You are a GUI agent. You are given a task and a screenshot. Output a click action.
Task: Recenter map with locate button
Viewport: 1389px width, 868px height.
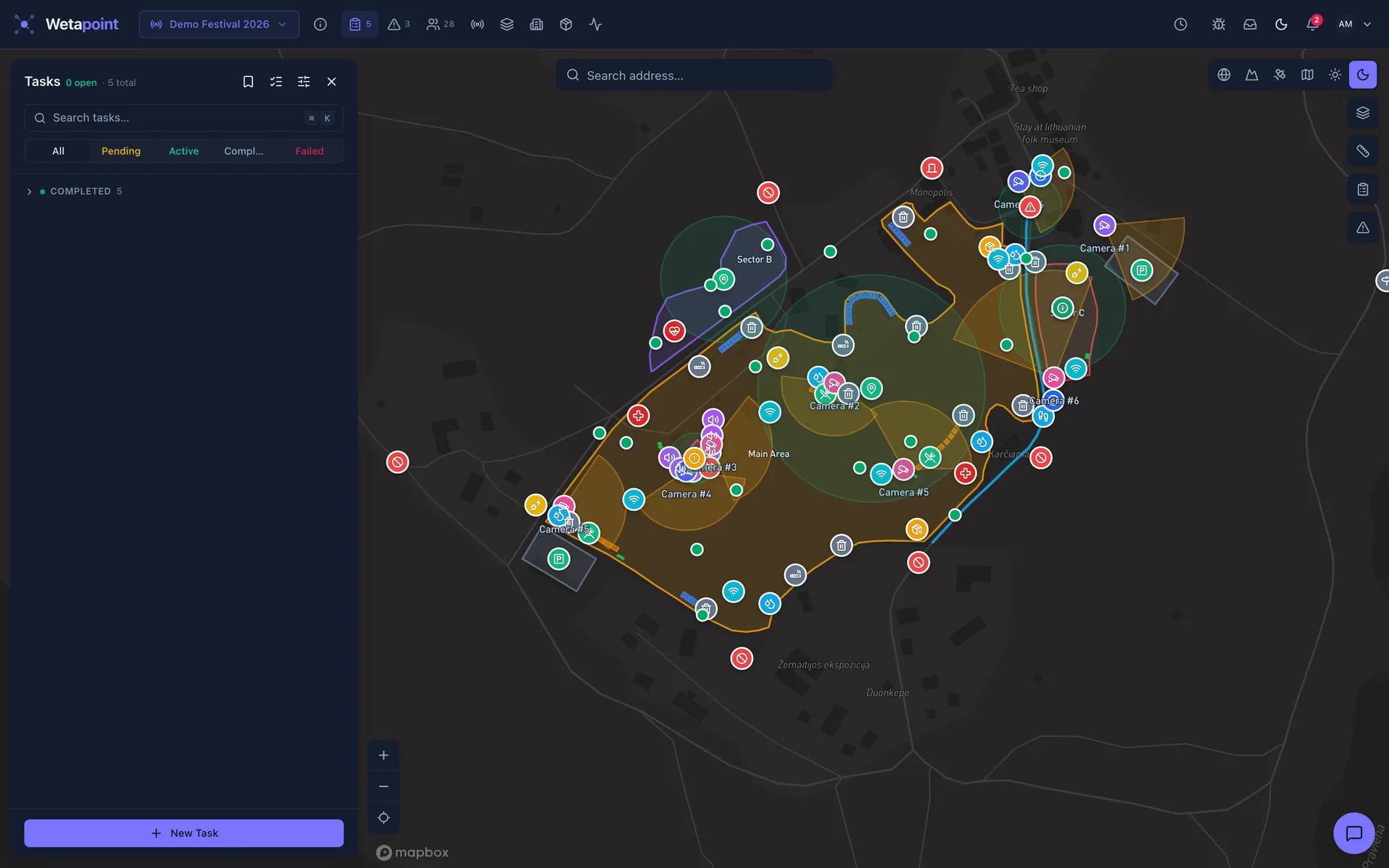pos(384,818)
